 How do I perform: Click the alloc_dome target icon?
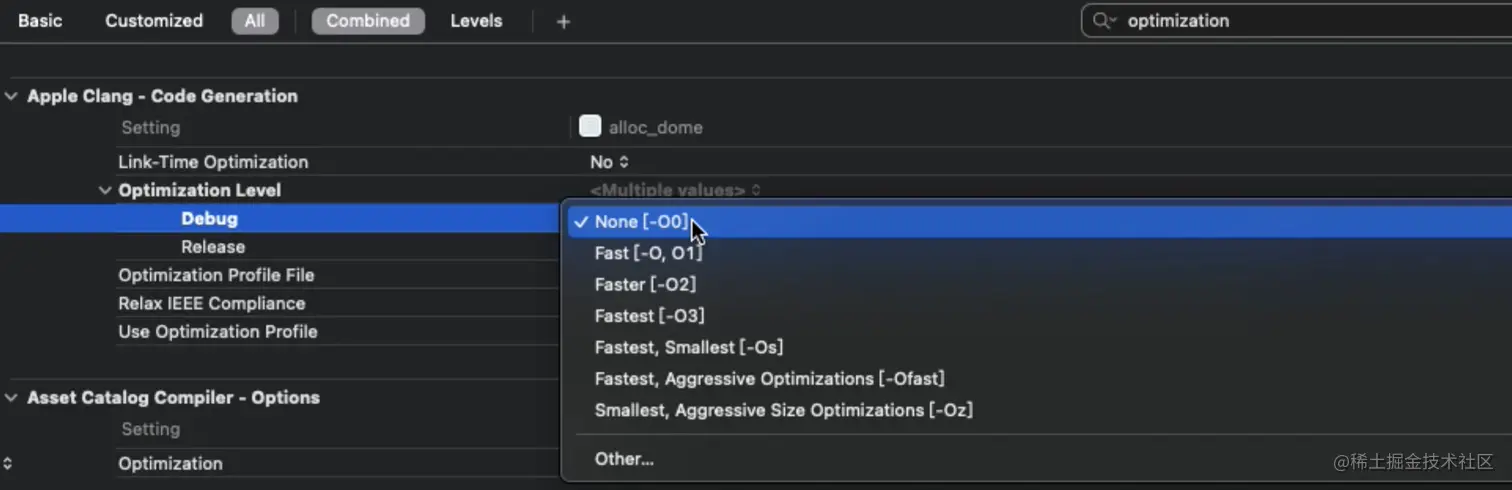click(x=590, y=126)
